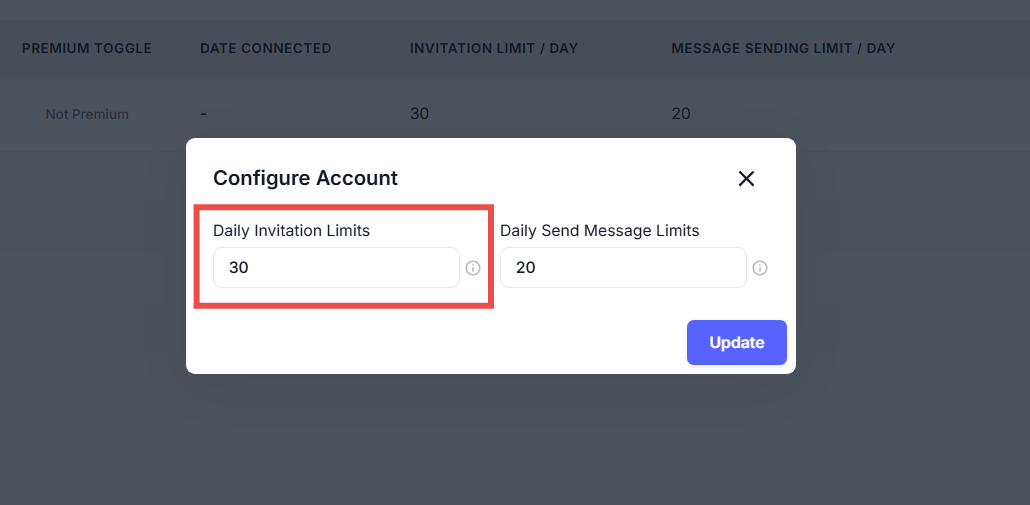
Task: Click info icon beside Daily Send Message Limits
Action: pyautogui.click(x=760, y=268)
